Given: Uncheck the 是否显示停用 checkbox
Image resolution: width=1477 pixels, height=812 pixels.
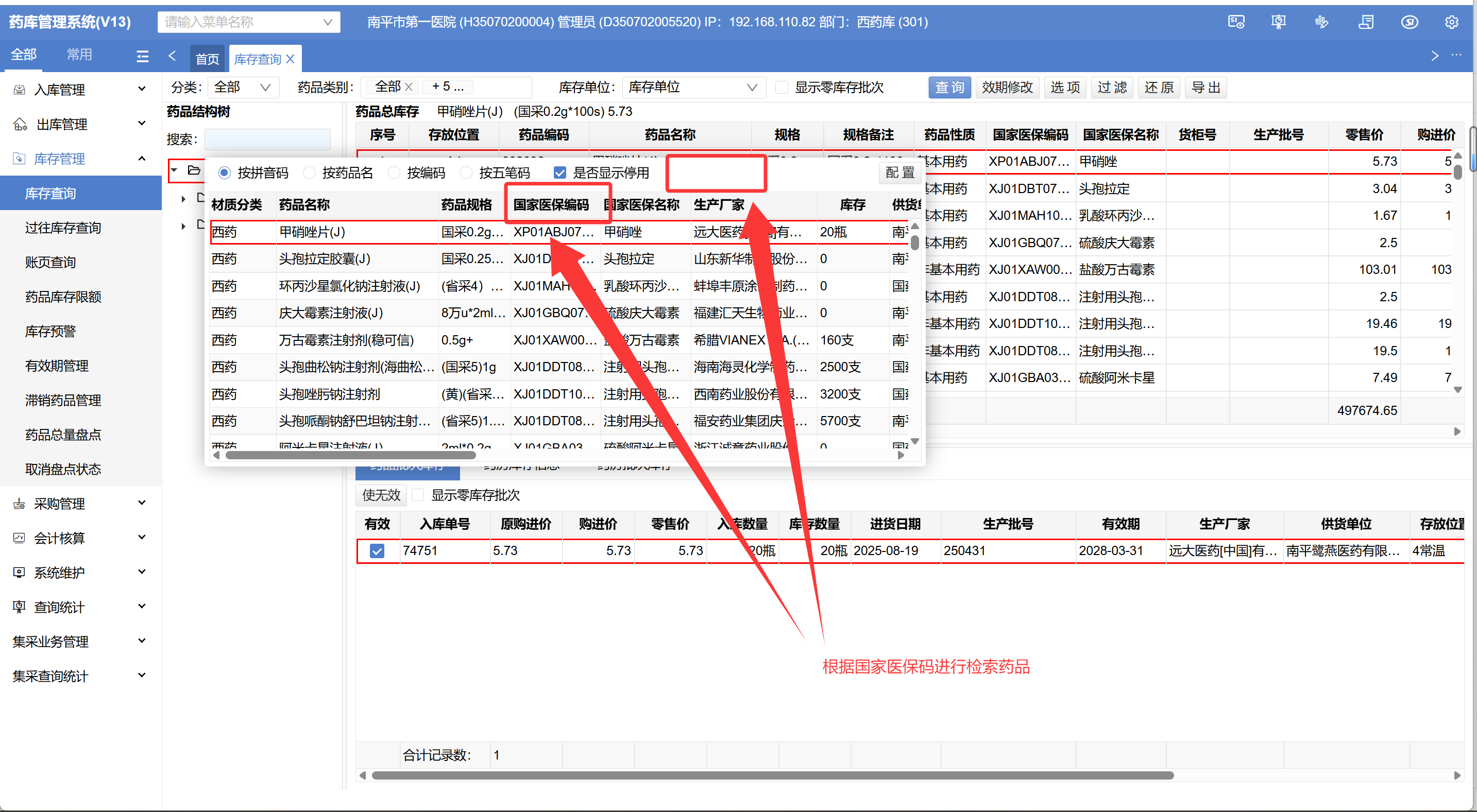Looking at the screenshot, I should [x=560, y=172].
